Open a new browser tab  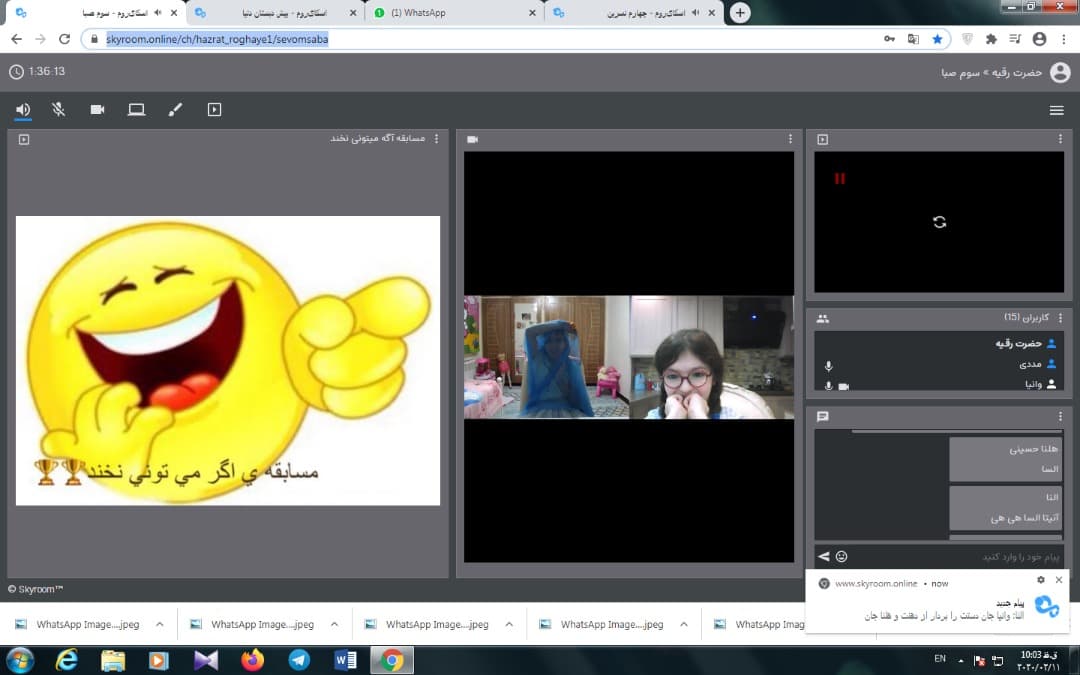[x=740, y=13]
